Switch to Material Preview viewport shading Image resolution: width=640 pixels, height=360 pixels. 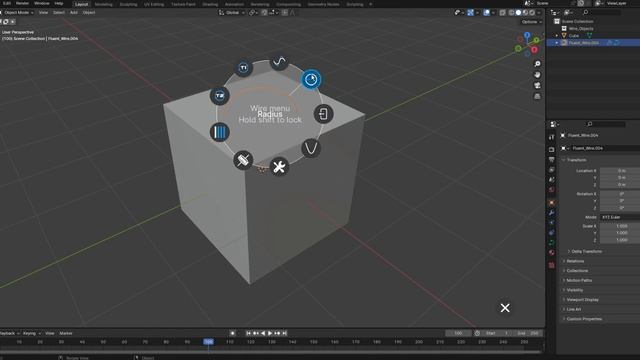pos(525,13)
